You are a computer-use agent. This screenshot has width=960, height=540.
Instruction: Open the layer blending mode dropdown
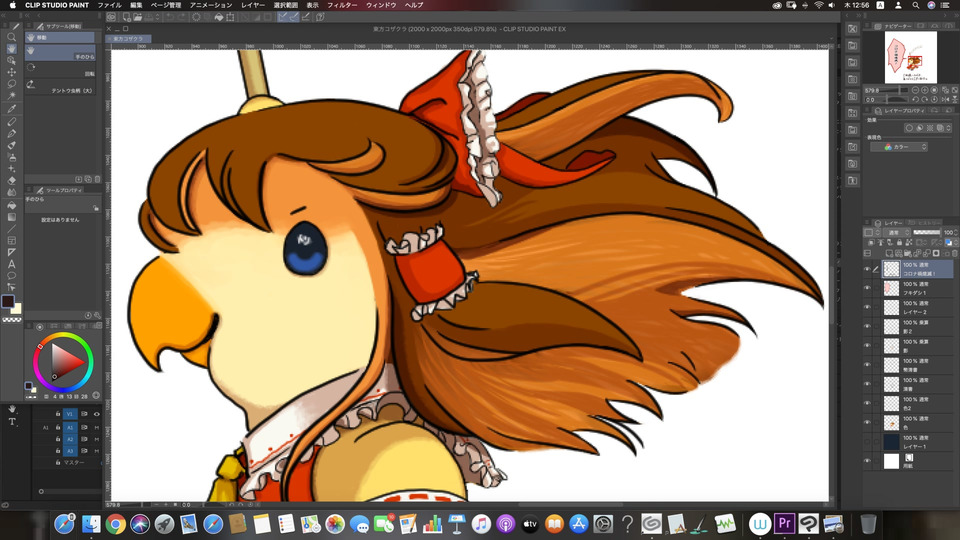click(x=898, y=233)
